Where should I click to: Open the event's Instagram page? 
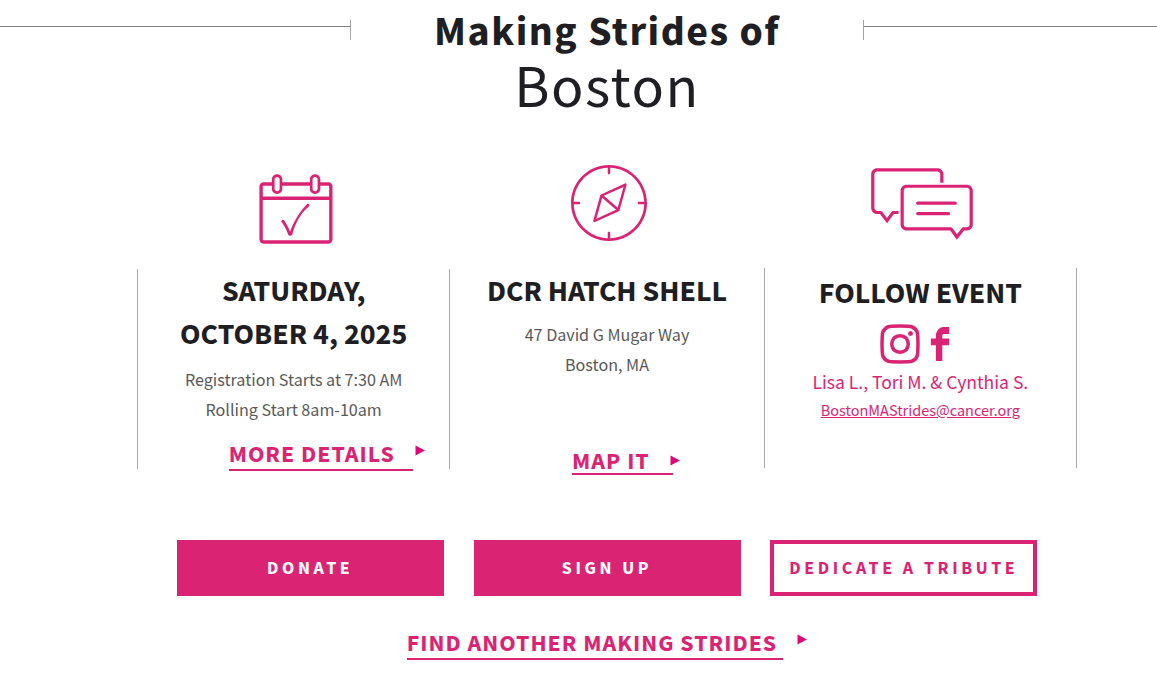pos(899,344)
